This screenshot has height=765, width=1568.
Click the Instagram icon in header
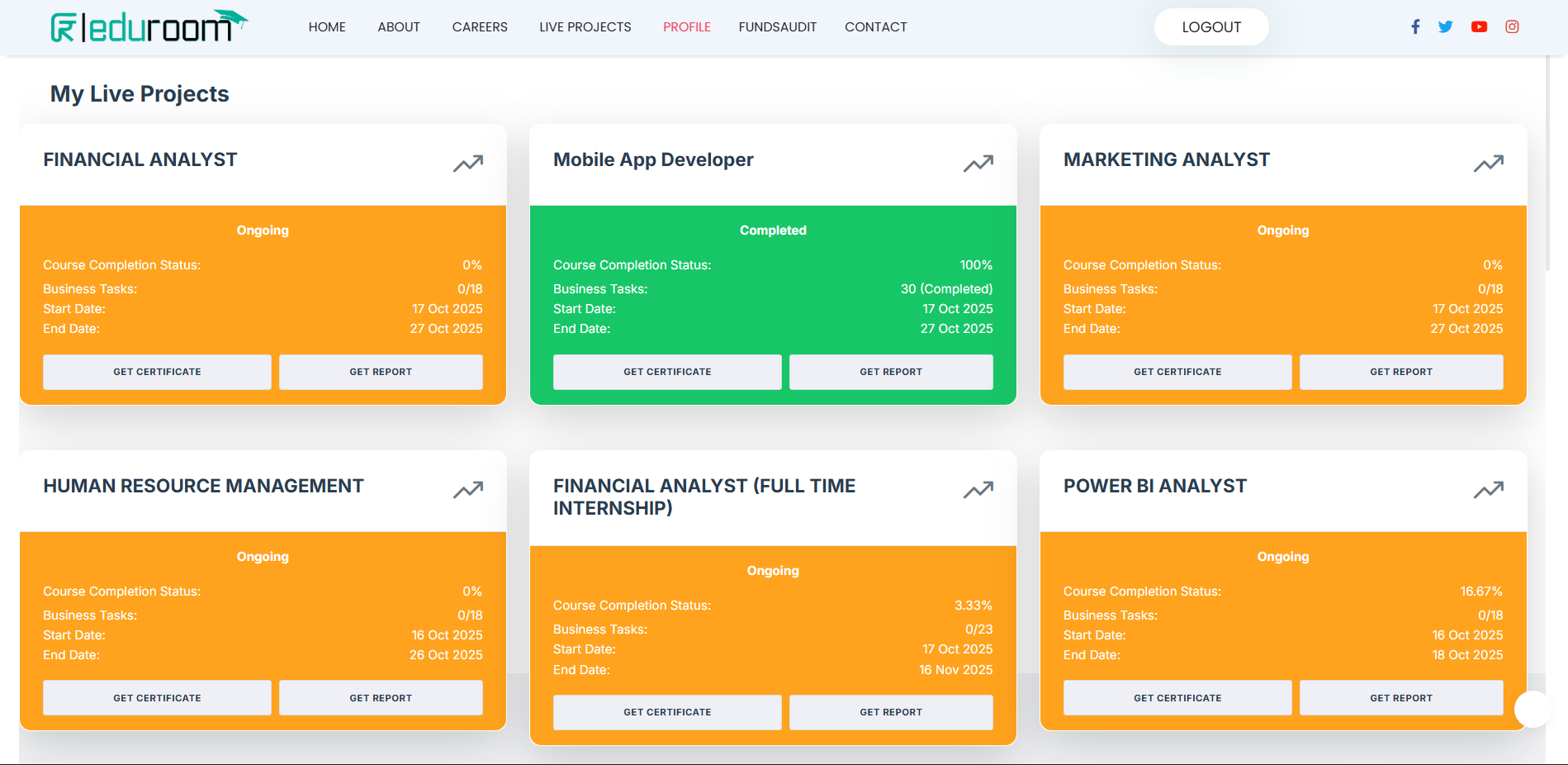1512,26
